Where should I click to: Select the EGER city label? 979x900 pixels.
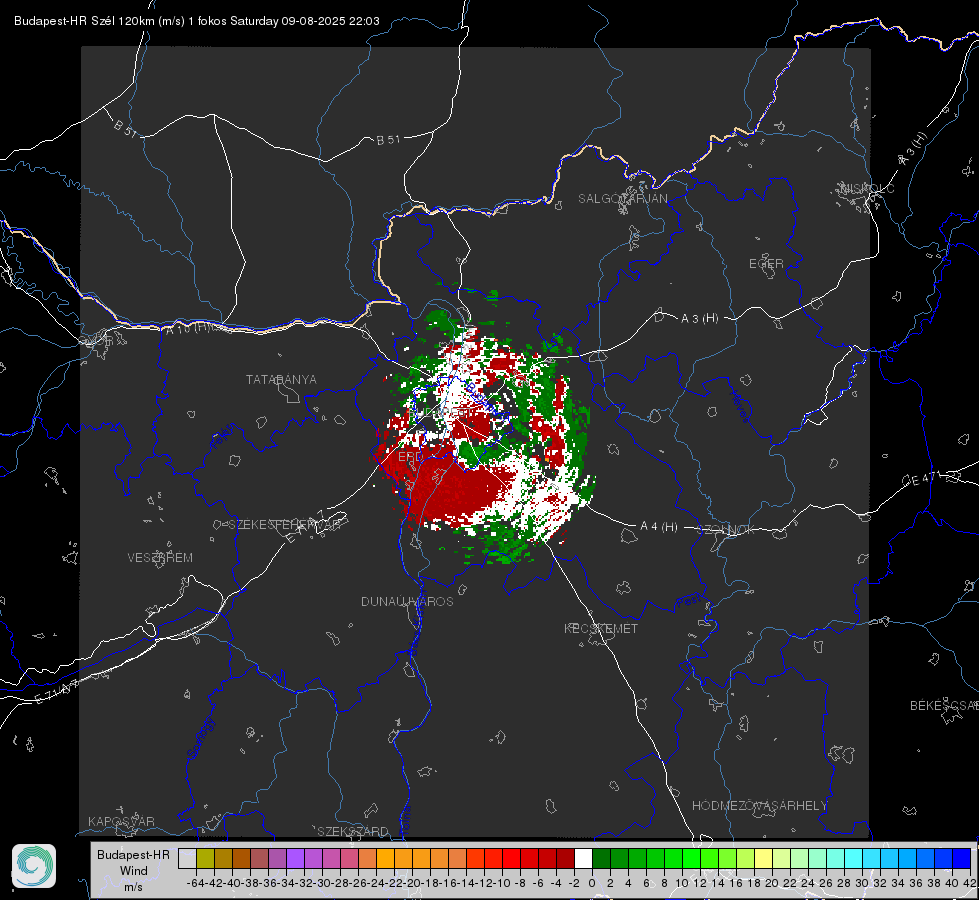[x=766, y=264]
